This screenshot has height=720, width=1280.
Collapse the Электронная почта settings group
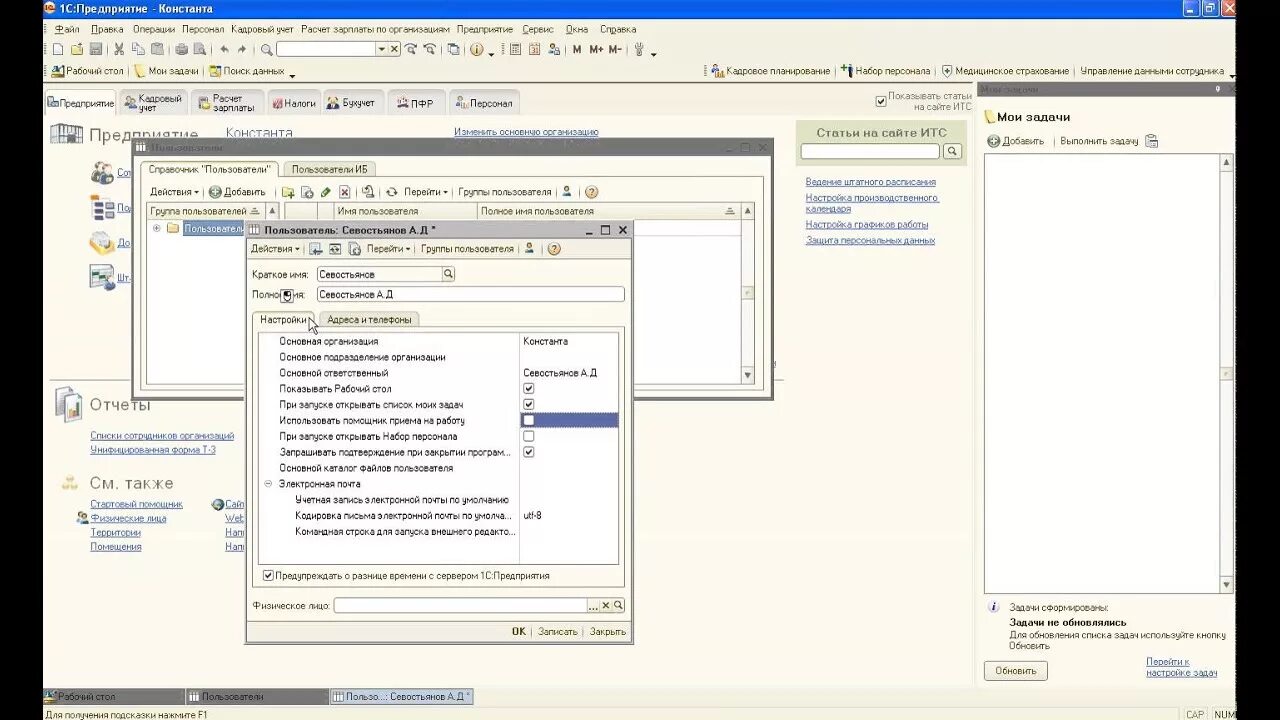coord(268,484)
